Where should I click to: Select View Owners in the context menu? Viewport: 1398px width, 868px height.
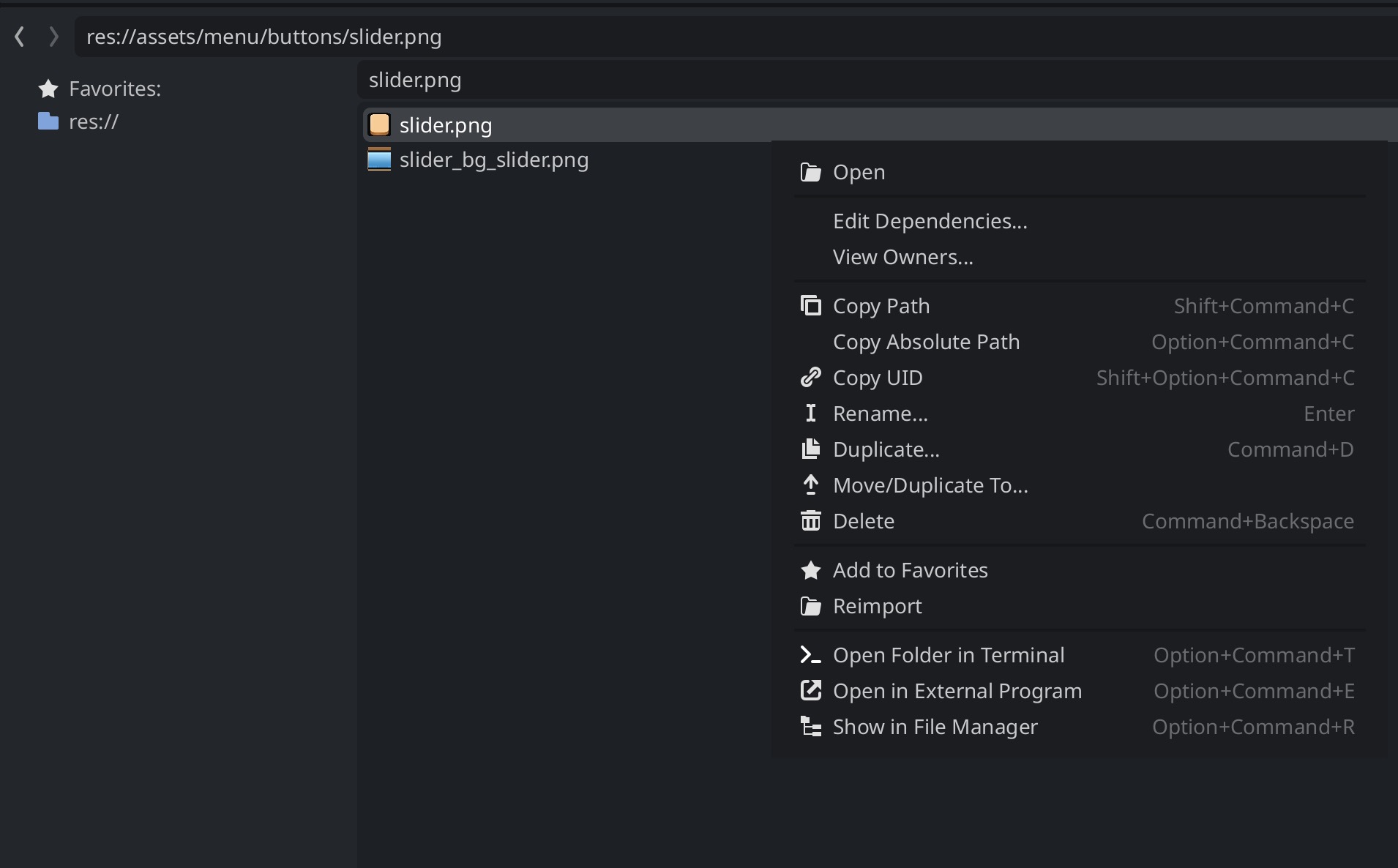[x=902, y=257]
